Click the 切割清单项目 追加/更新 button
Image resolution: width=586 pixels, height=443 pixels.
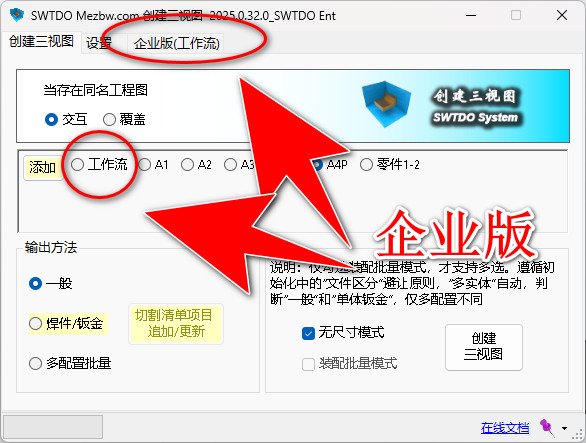[176, 324]
